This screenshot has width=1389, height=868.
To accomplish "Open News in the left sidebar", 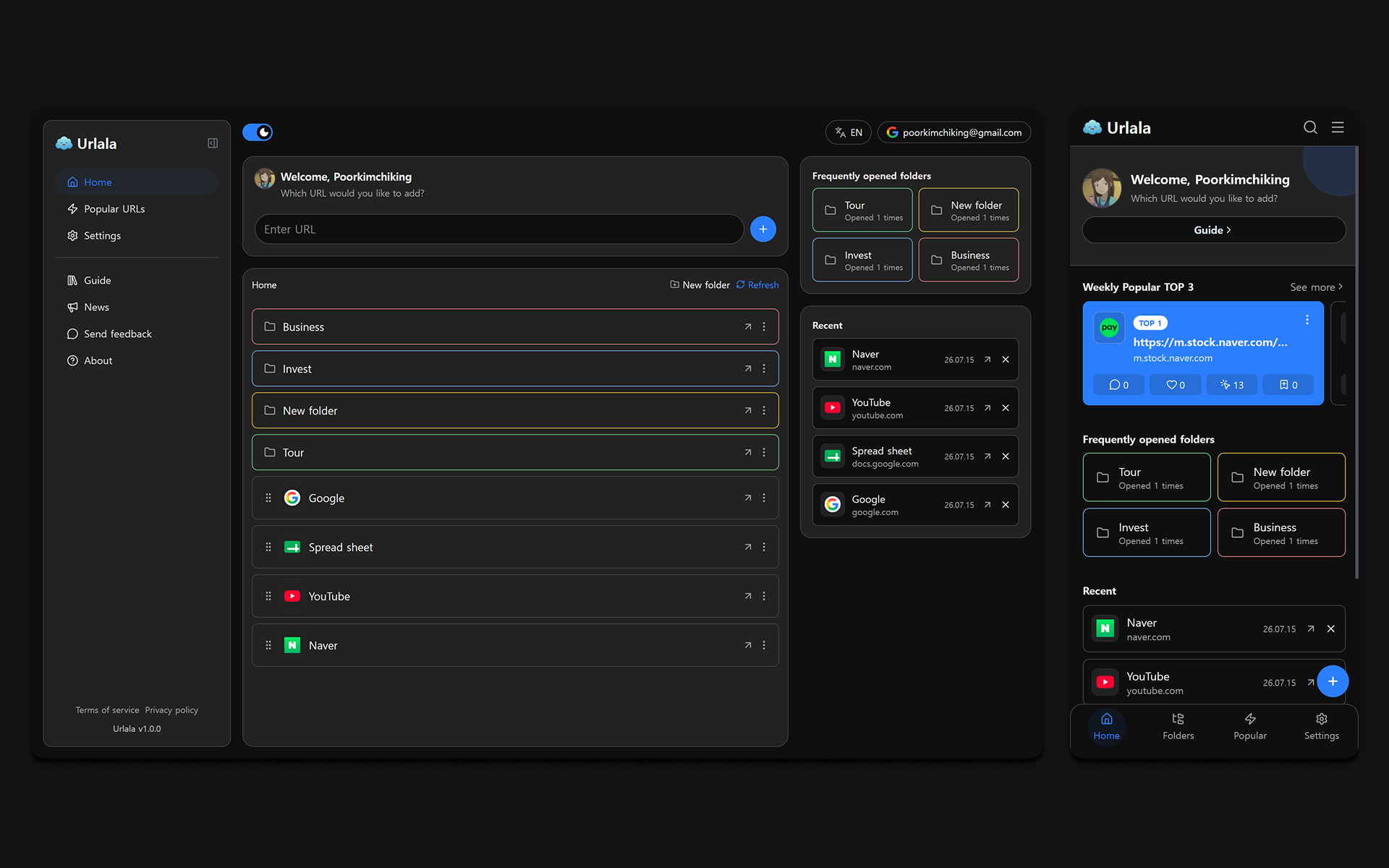I will click(137, 307).
